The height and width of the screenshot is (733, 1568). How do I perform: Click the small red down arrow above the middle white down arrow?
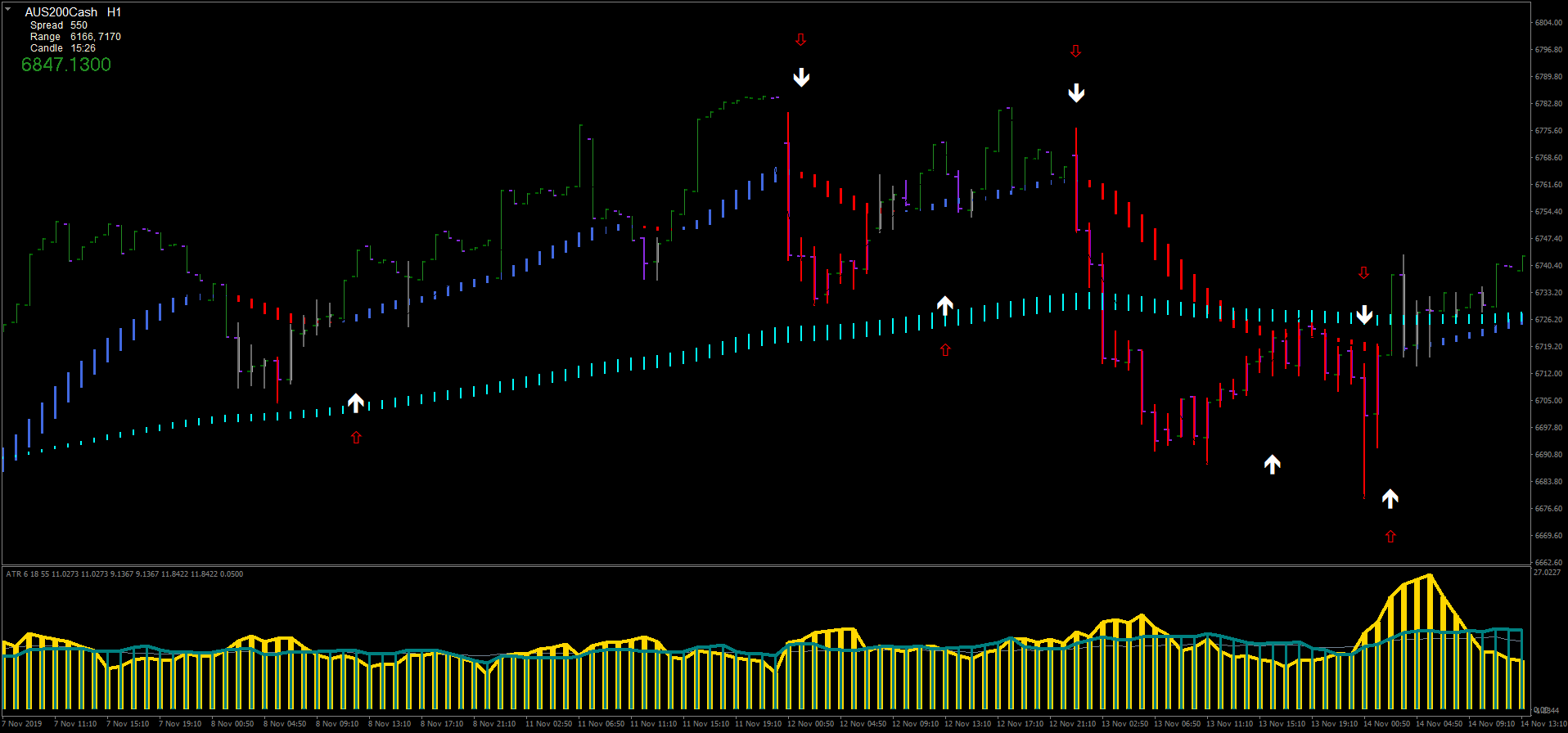[1075, 52]
